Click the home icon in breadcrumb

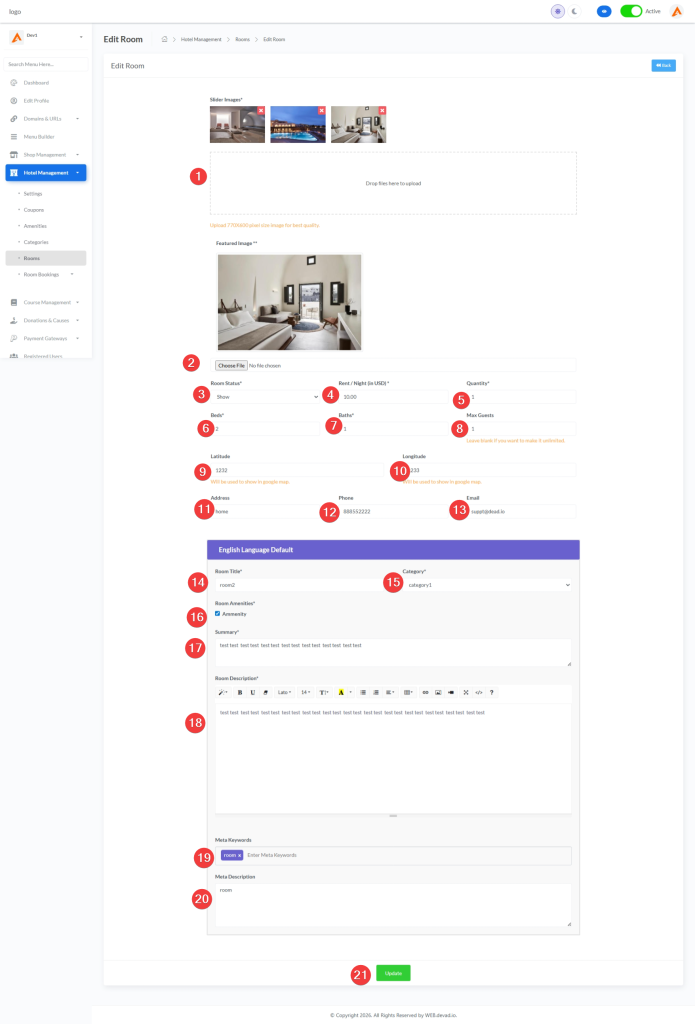point(164,39)
